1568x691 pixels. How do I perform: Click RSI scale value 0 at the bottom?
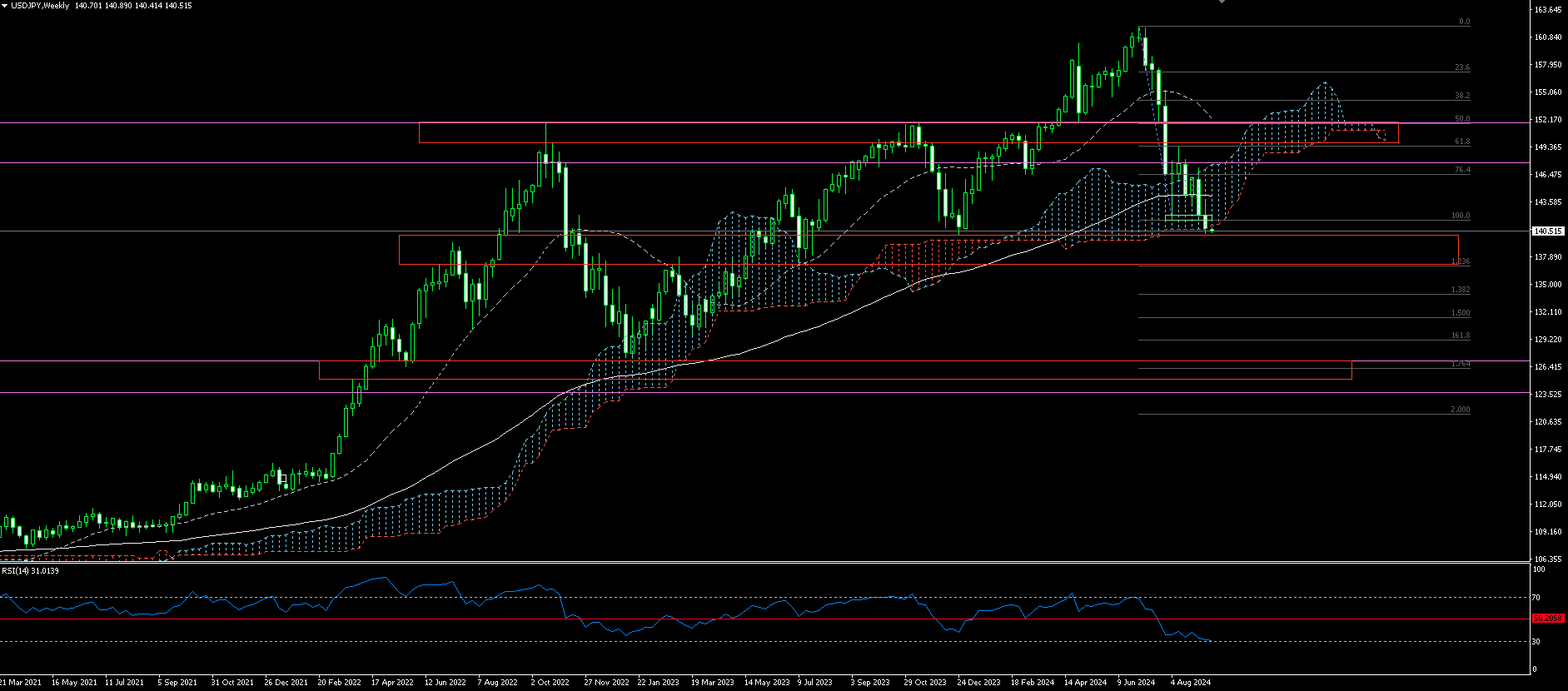click(1535, 669)
